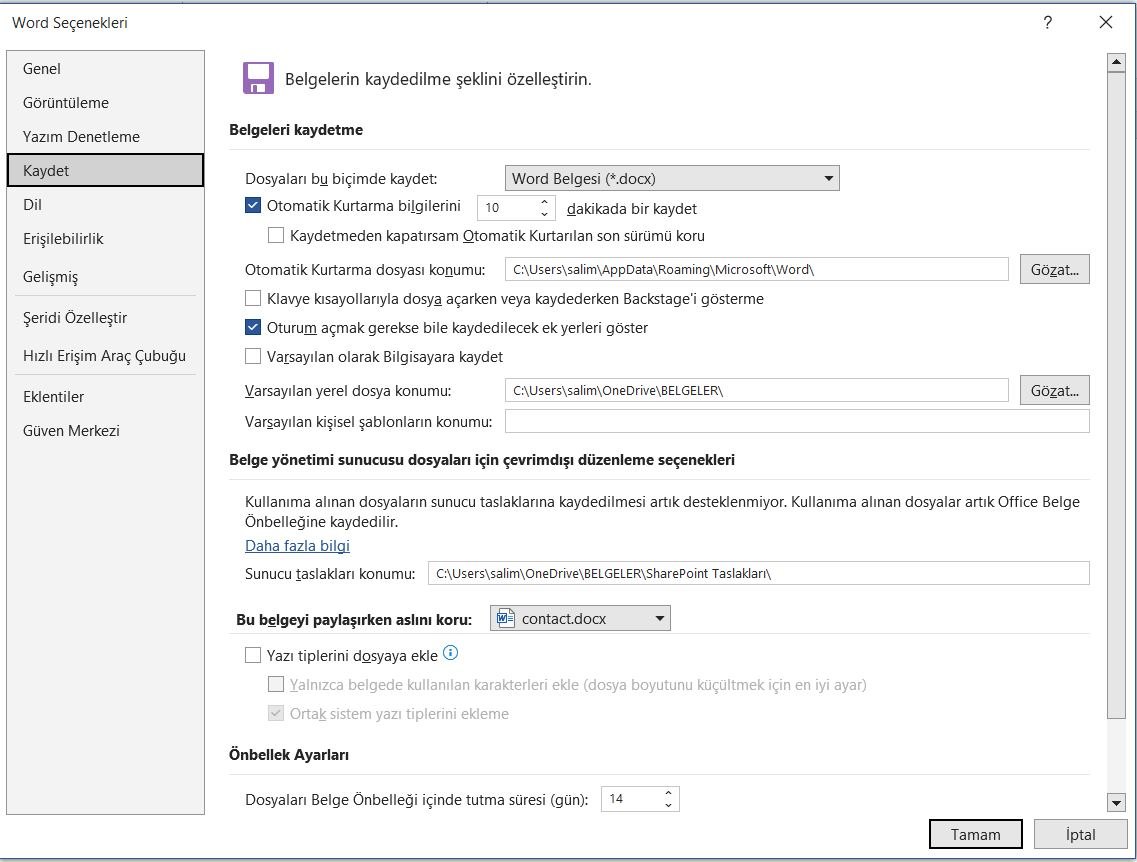Enable Varsayılan olarak Bilgisayara kaydet
Viewport: 1137px width, 862px height.
[253, 356]
